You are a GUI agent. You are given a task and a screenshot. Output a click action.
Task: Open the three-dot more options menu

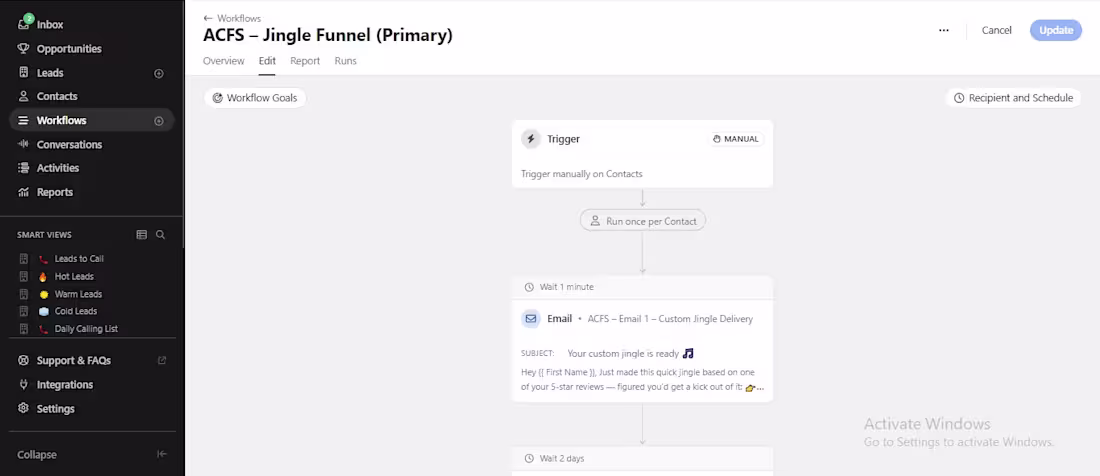pos(944,30)
